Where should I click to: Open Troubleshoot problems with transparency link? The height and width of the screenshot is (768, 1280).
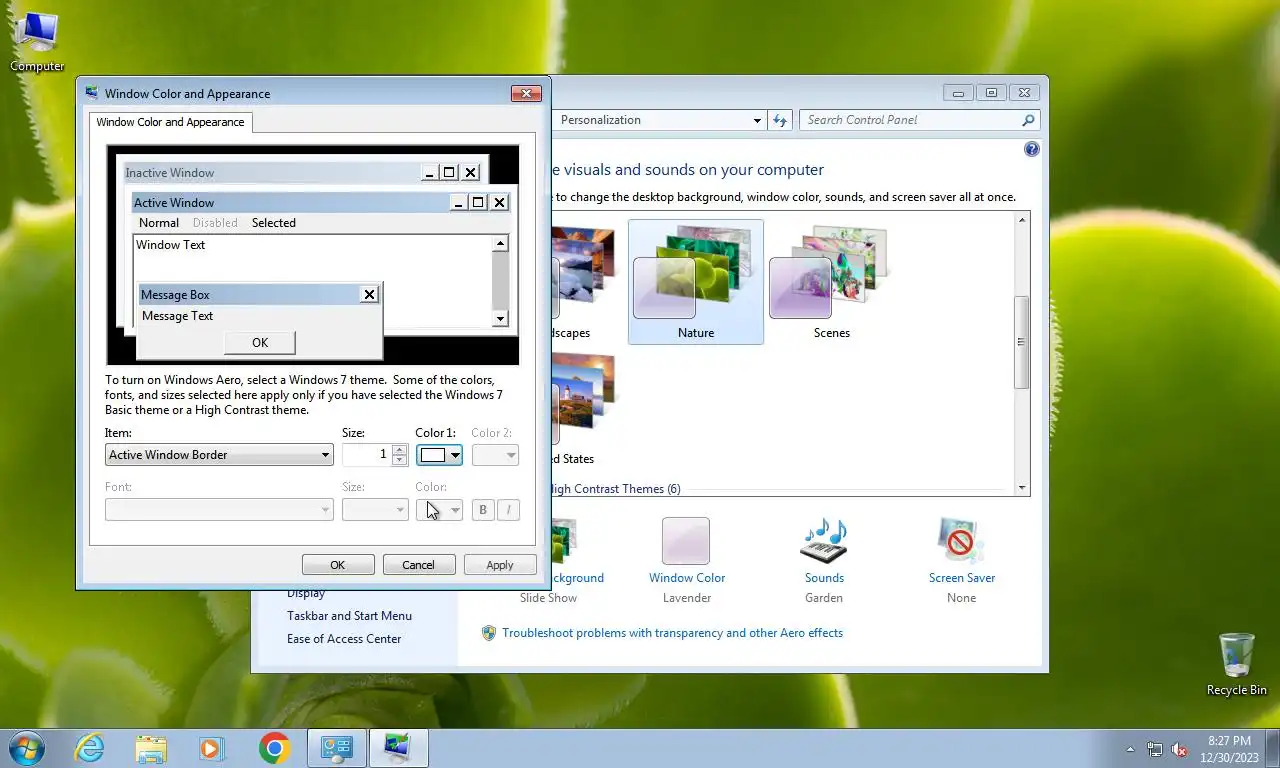672,633
